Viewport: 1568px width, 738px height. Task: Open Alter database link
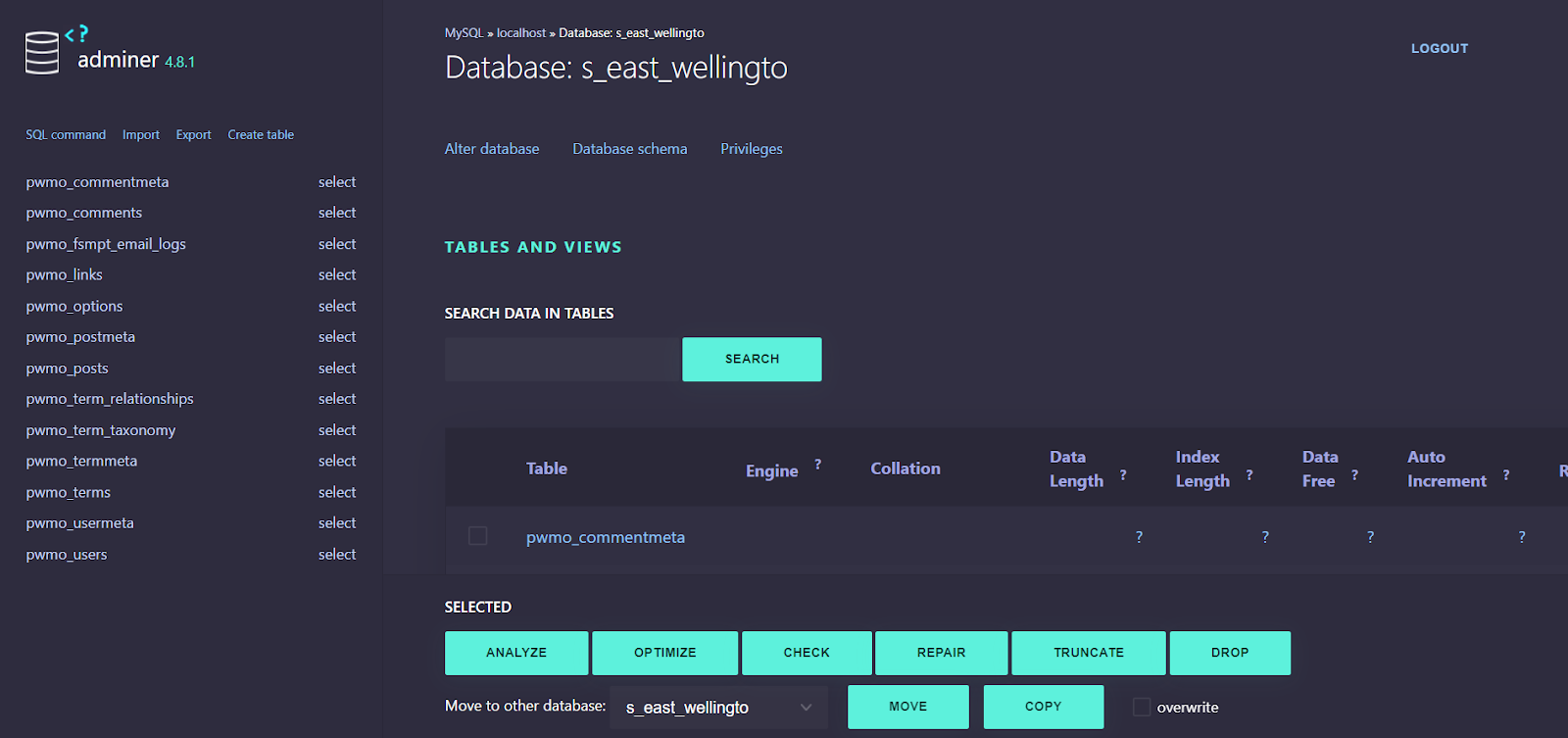pyautogui.click(x=492, y=149)
